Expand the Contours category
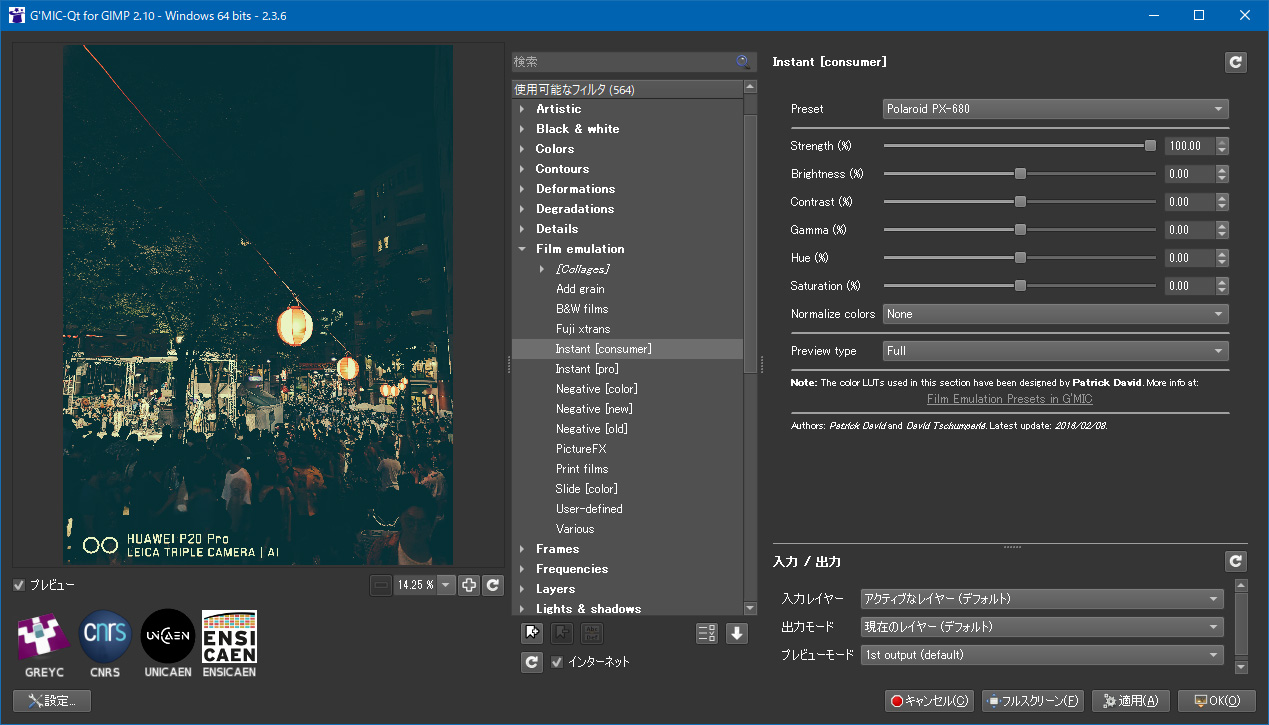The height and width of the screenshot is (725, 1269). tap(522, 169)
